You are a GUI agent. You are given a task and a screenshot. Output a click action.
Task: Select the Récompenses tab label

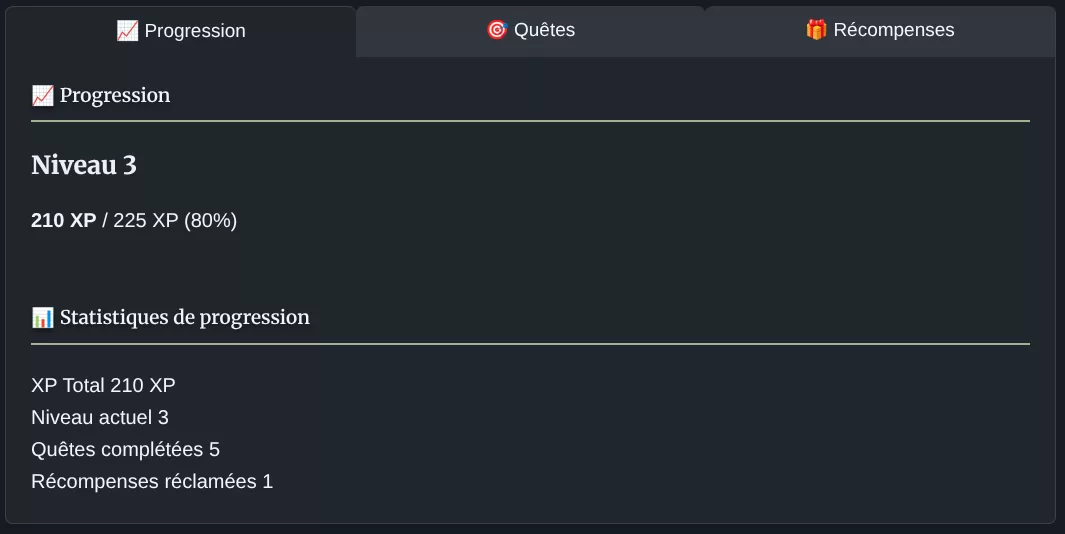point(894,30)
